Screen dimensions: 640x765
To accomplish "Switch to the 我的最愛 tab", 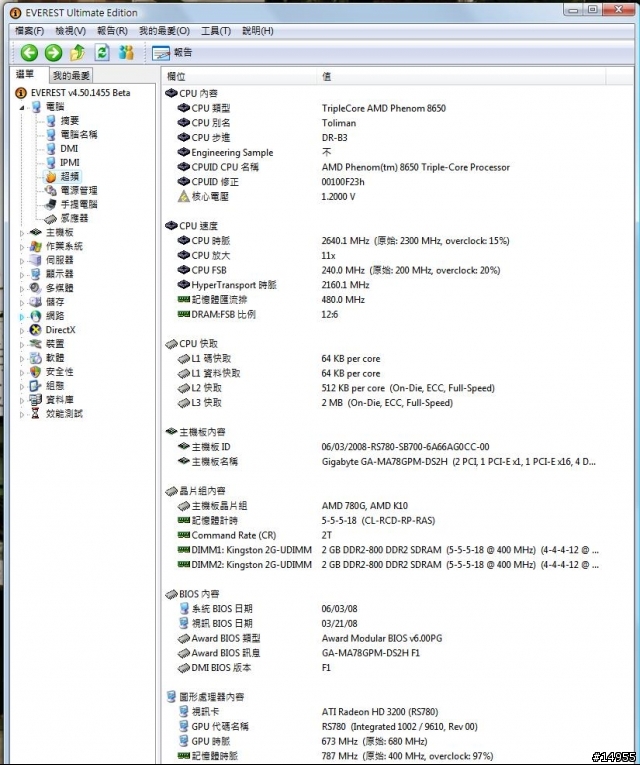I will click(71, 76).
